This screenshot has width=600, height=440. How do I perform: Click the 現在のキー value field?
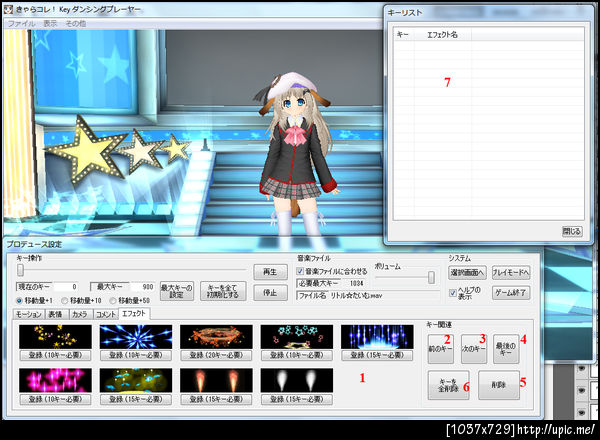pos(66,287)
